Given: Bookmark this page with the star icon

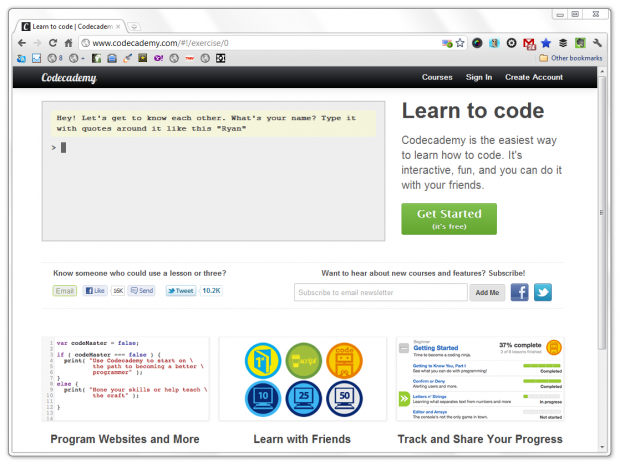Looking at the screenshot, I should [x=460, y=43].
